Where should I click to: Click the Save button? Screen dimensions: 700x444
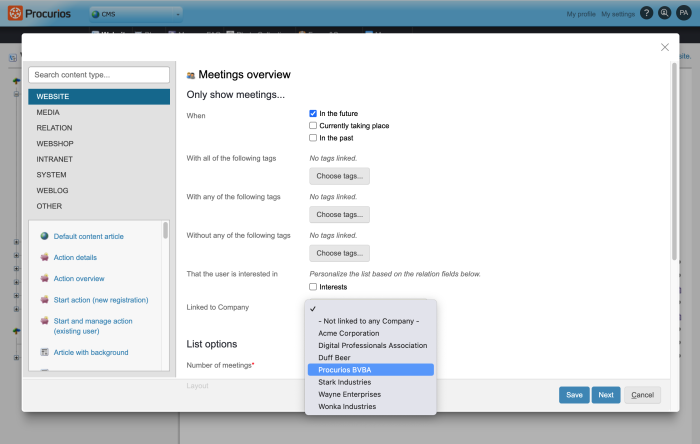coord(574,395)
